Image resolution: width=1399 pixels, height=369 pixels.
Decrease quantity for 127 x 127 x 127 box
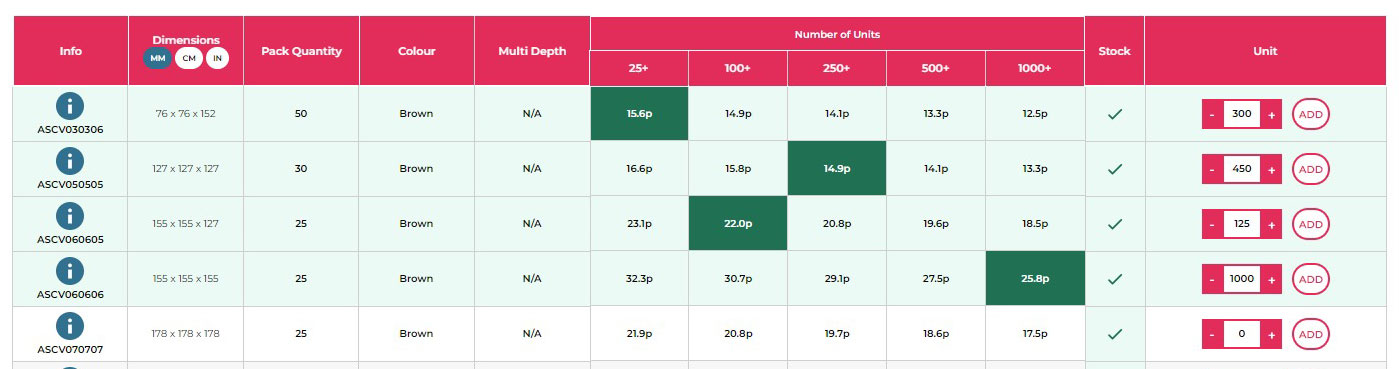1212,169
